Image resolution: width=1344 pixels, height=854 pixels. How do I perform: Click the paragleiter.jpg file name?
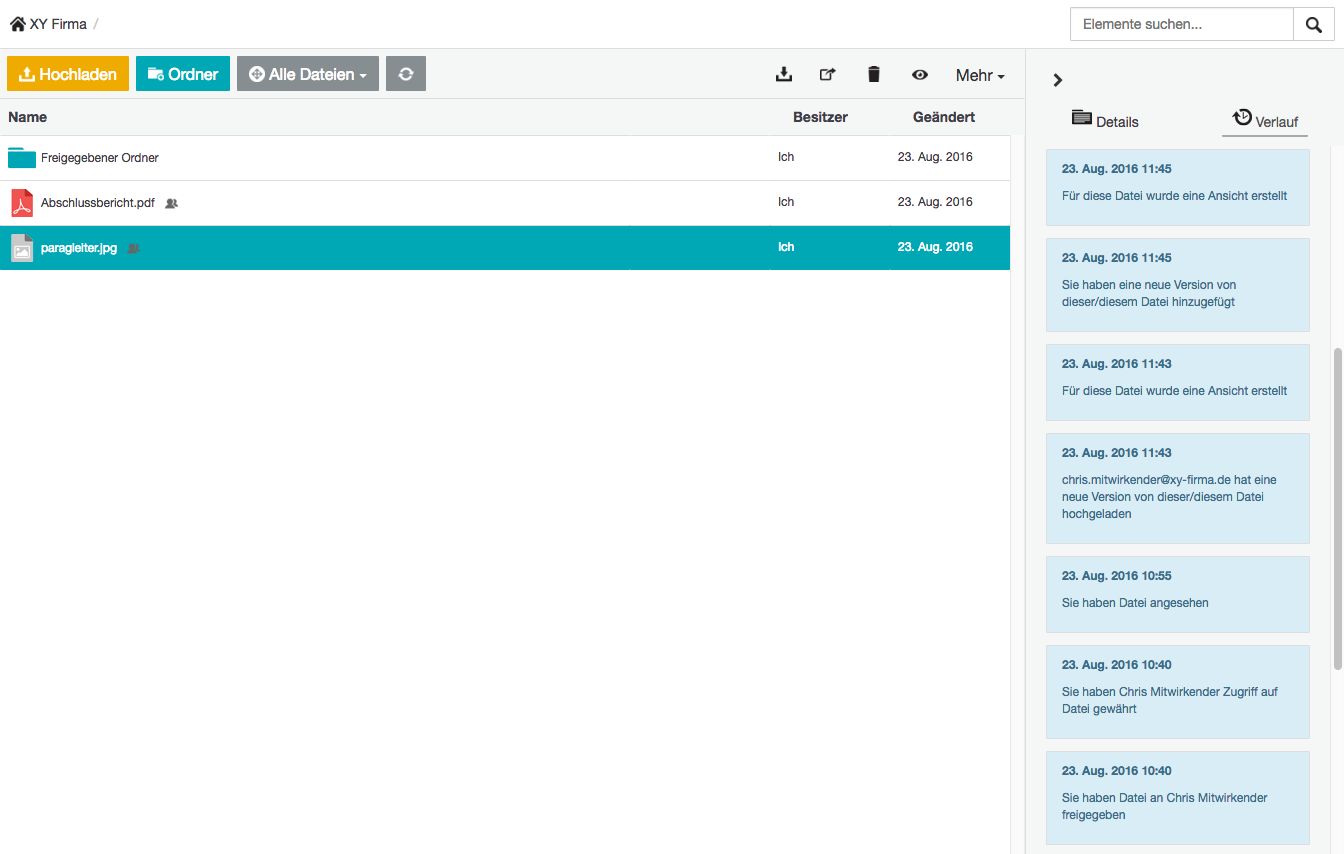pos(79,248)
